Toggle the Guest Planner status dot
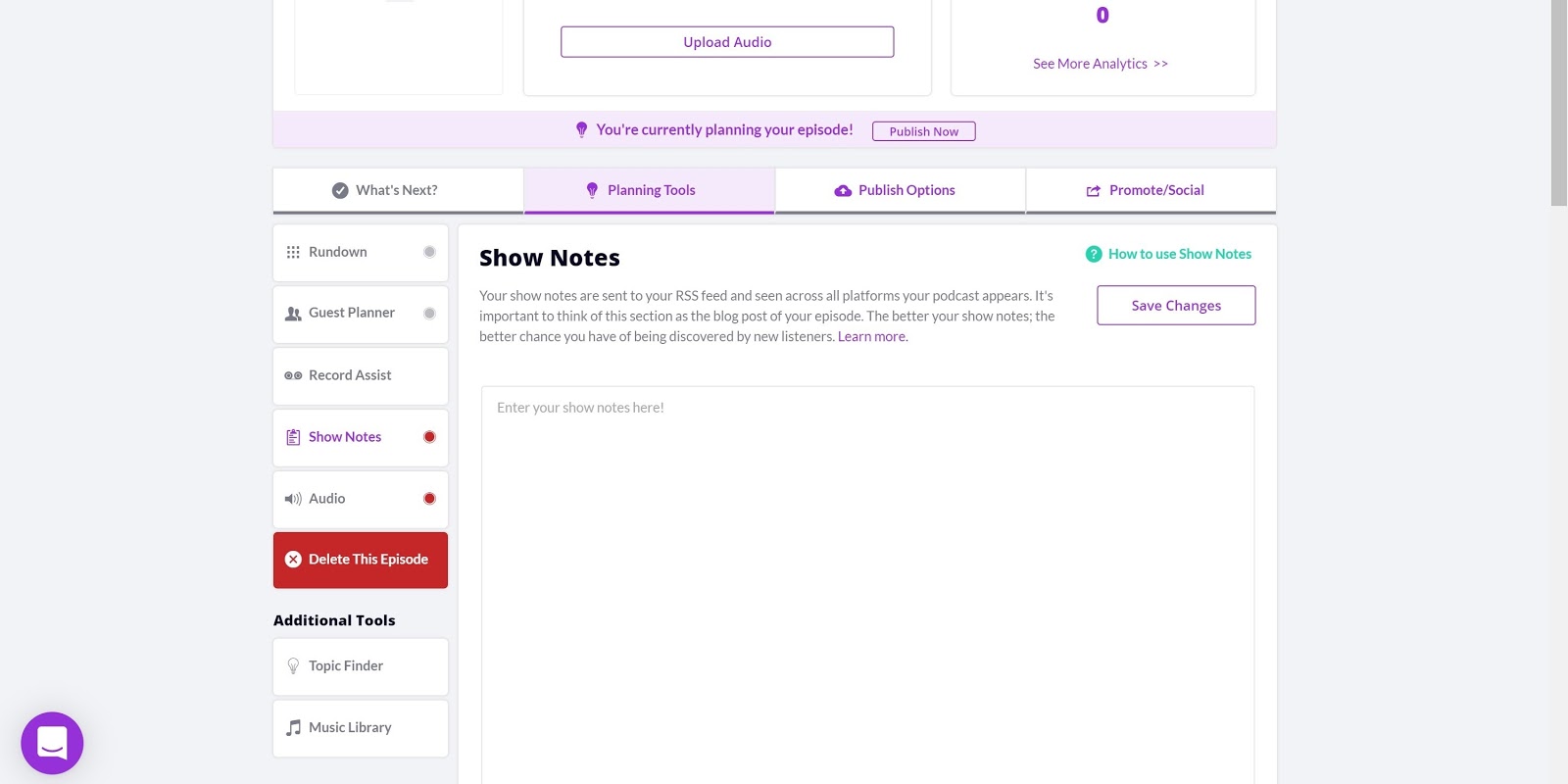This screenshot has width=1568, height=784. [429, 314]
